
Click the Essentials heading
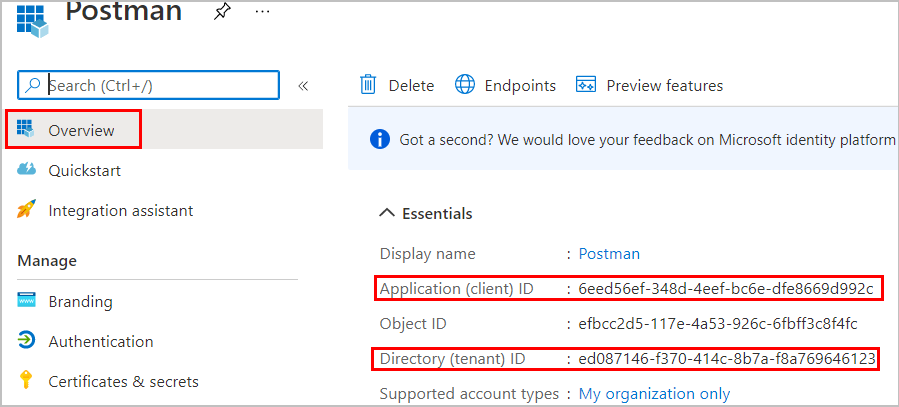(x=437, y=214)
